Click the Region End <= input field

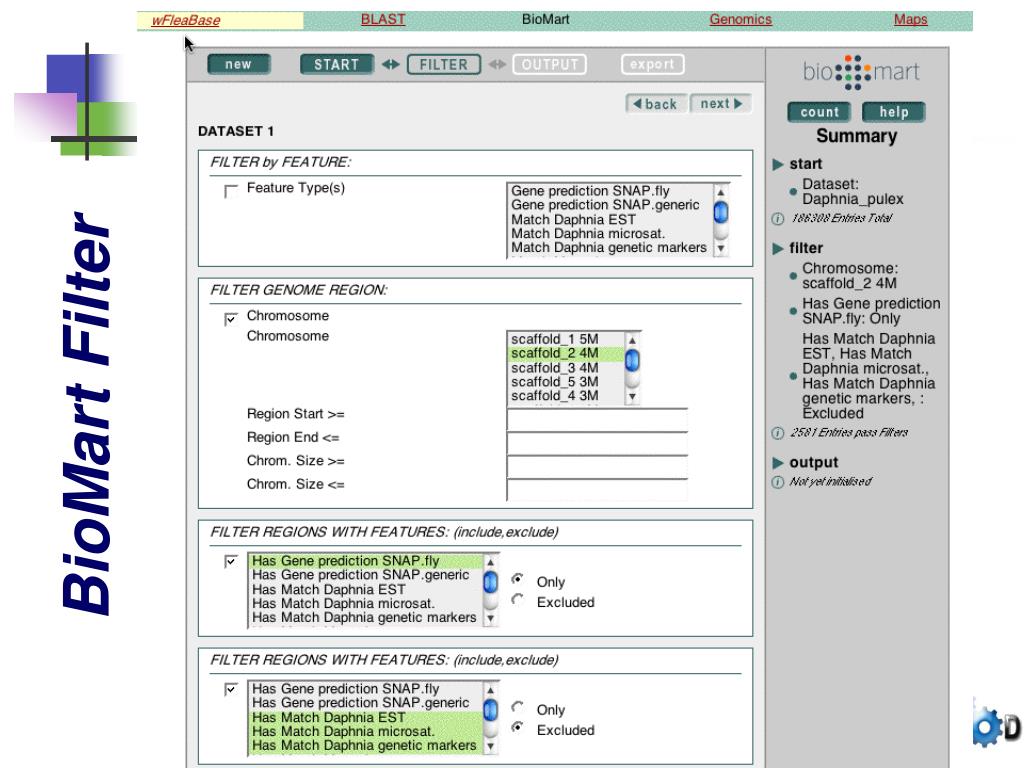(x=597, y=443)
